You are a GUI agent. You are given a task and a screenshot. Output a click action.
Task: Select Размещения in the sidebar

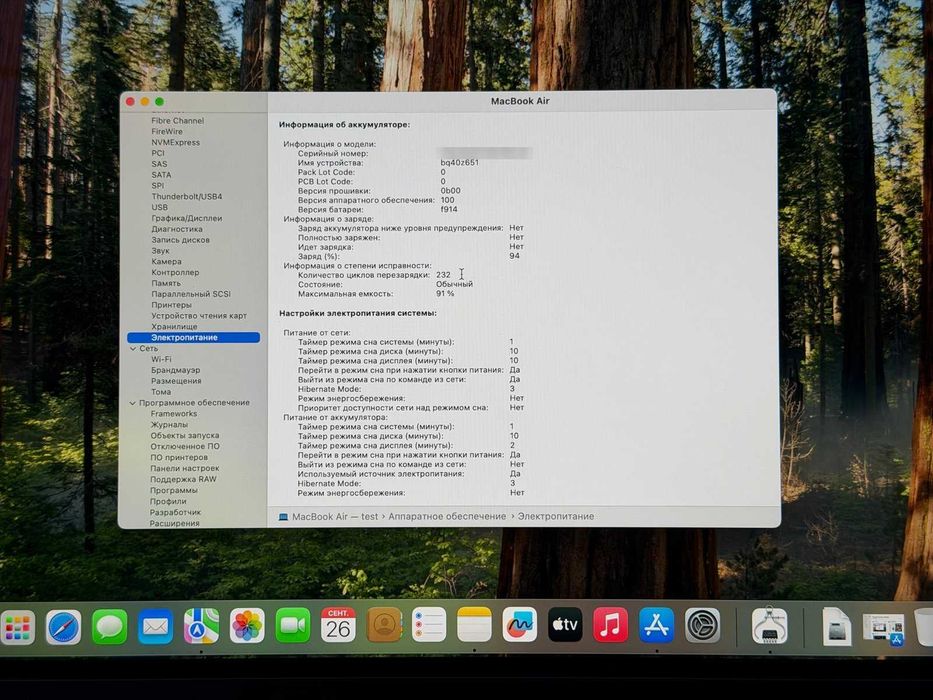pyautogui.click(x=176, y=381)
